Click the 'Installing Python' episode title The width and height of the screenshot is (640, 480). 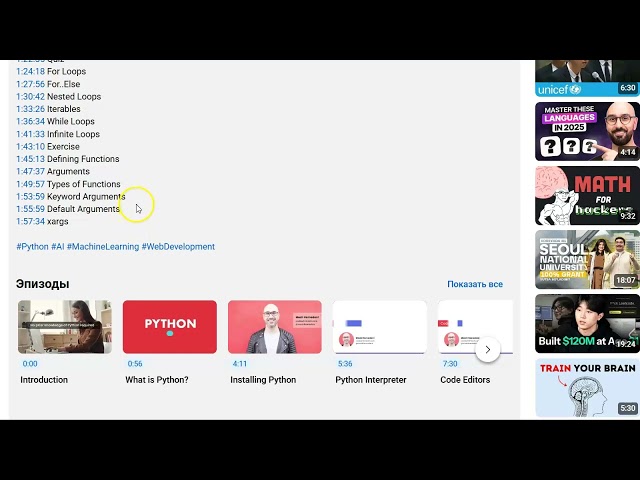coord(263,380)
